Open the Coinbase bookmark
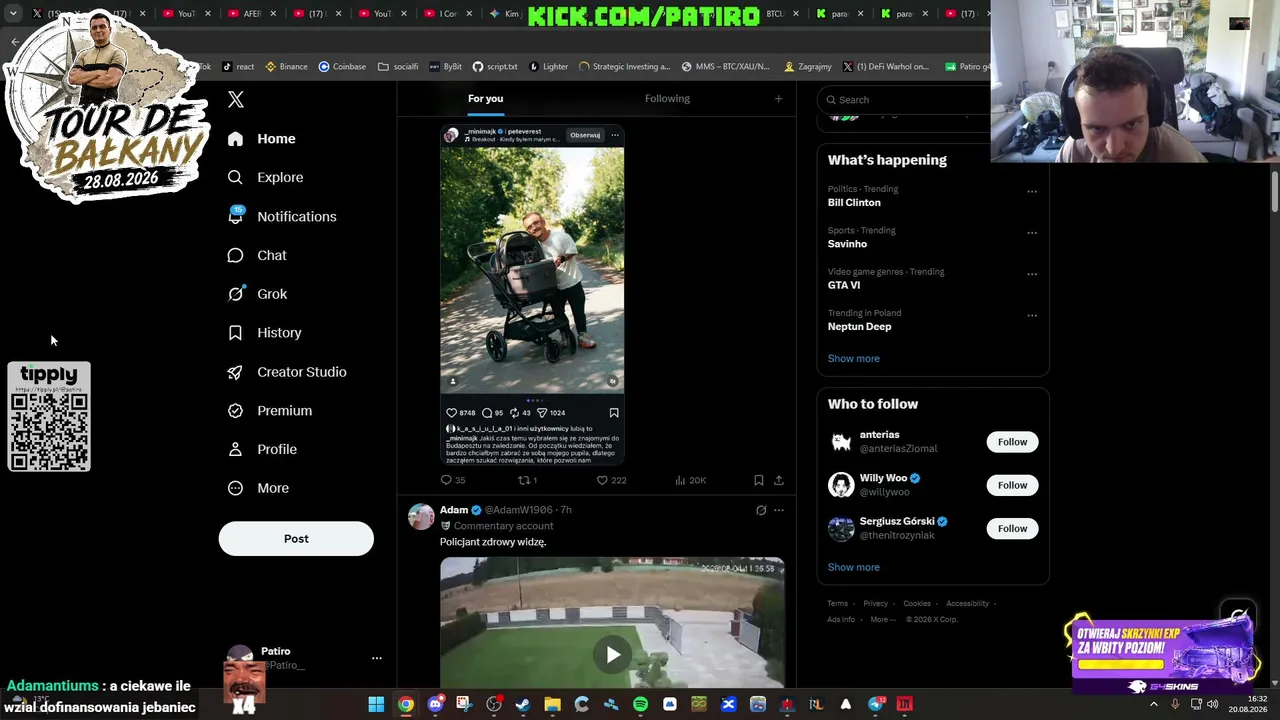The height and width of the screenshot is (720, 1280). point(342,67)
